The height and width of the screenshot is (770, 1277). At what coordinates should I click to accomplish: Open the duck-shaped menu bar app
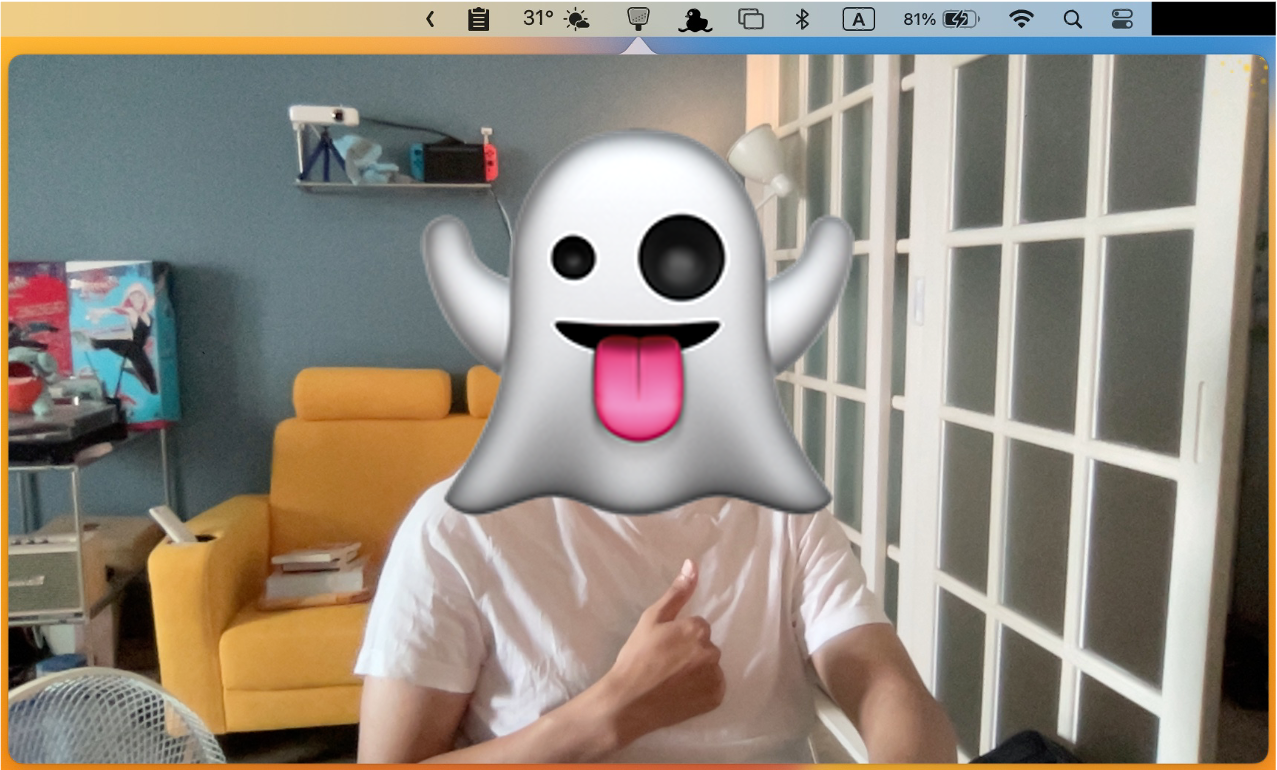point(694,19)
